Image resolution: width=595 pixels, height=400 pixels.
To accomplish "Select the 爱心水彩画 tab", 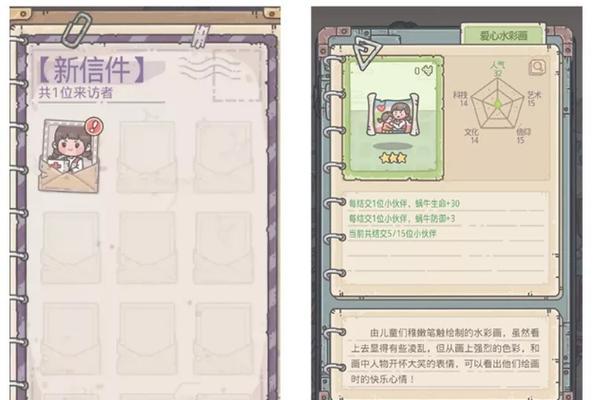I will (503, 36).
